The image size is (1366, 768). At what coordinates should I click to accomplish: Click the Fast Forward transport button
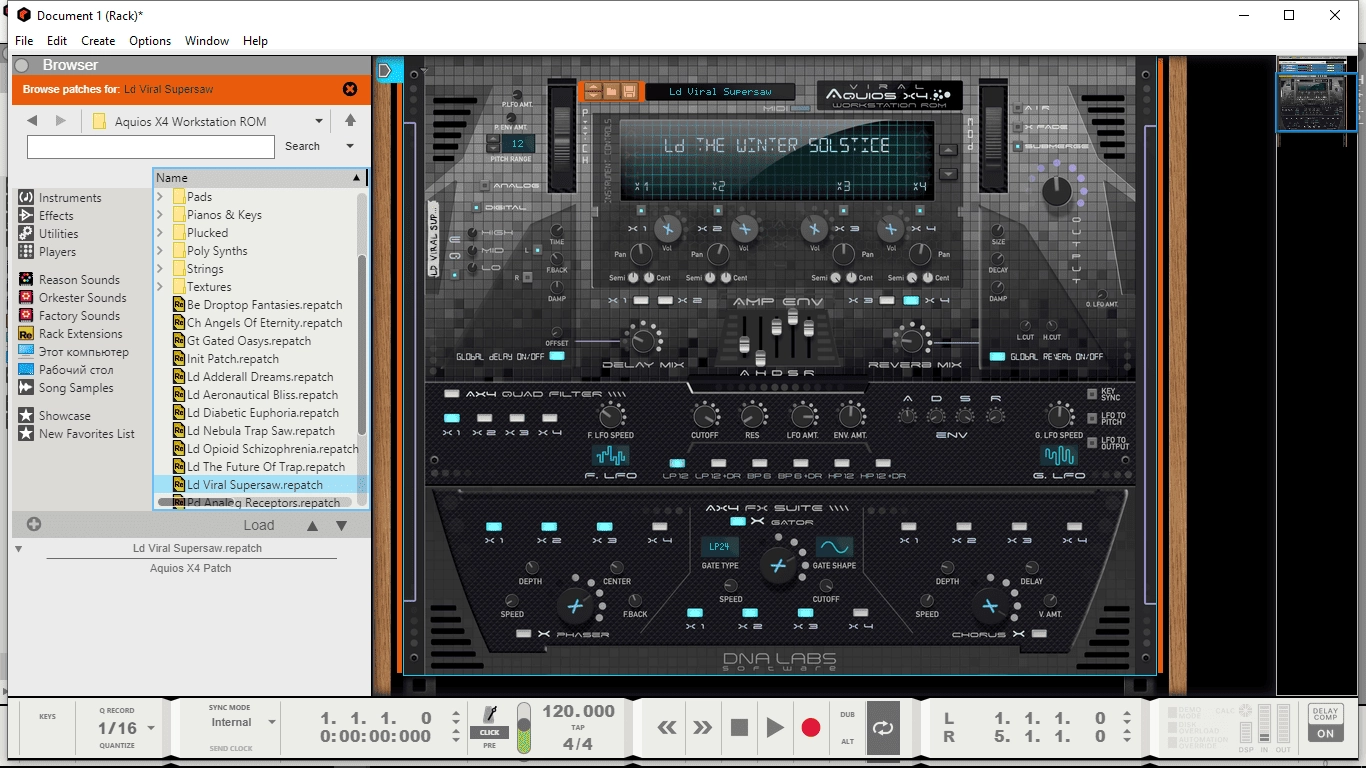pos(703,728)
